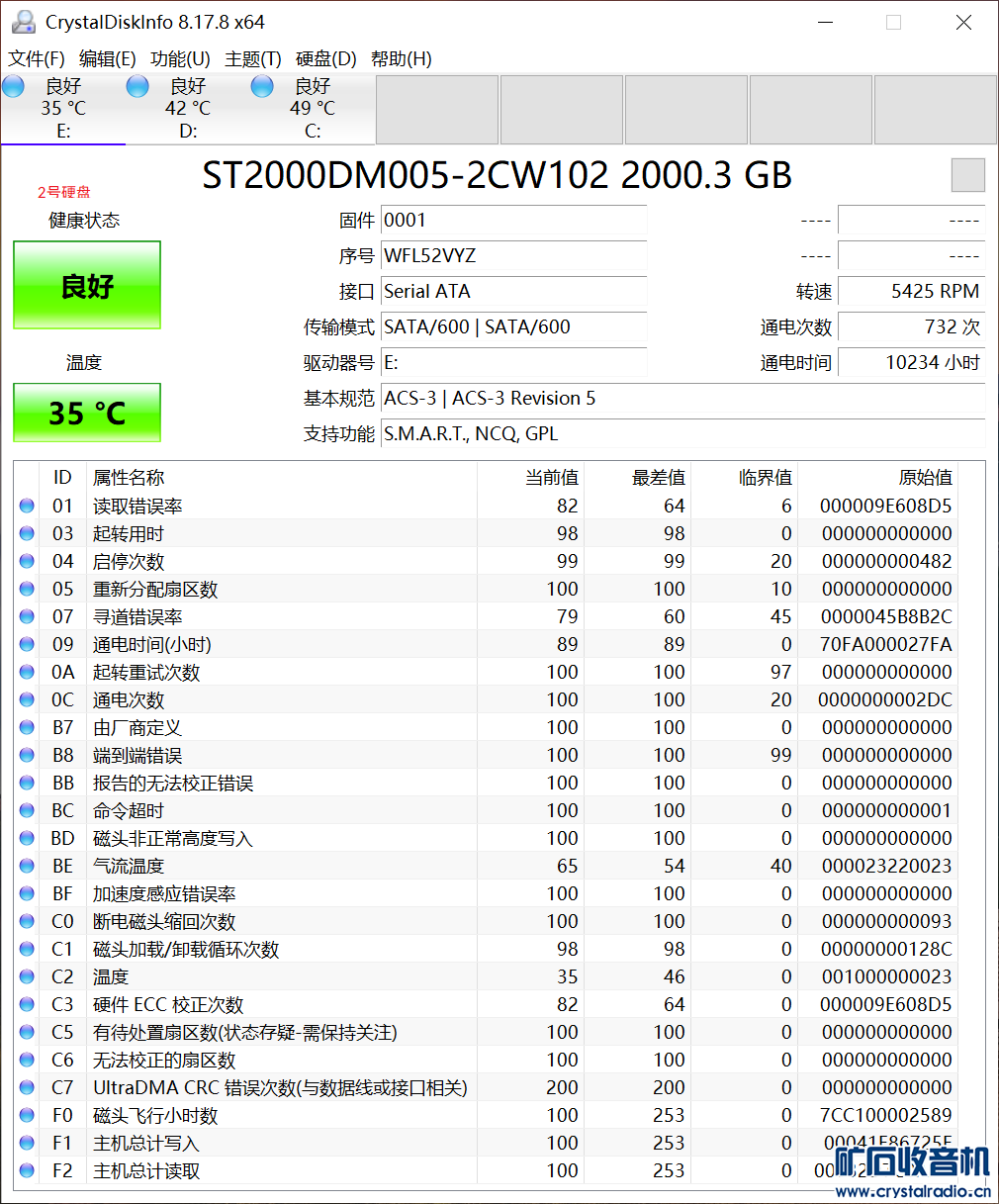This screenshot has width=999, height=1204.
Task: Click the 通电时间 value 10234 小时
Action: coord(911,362)
